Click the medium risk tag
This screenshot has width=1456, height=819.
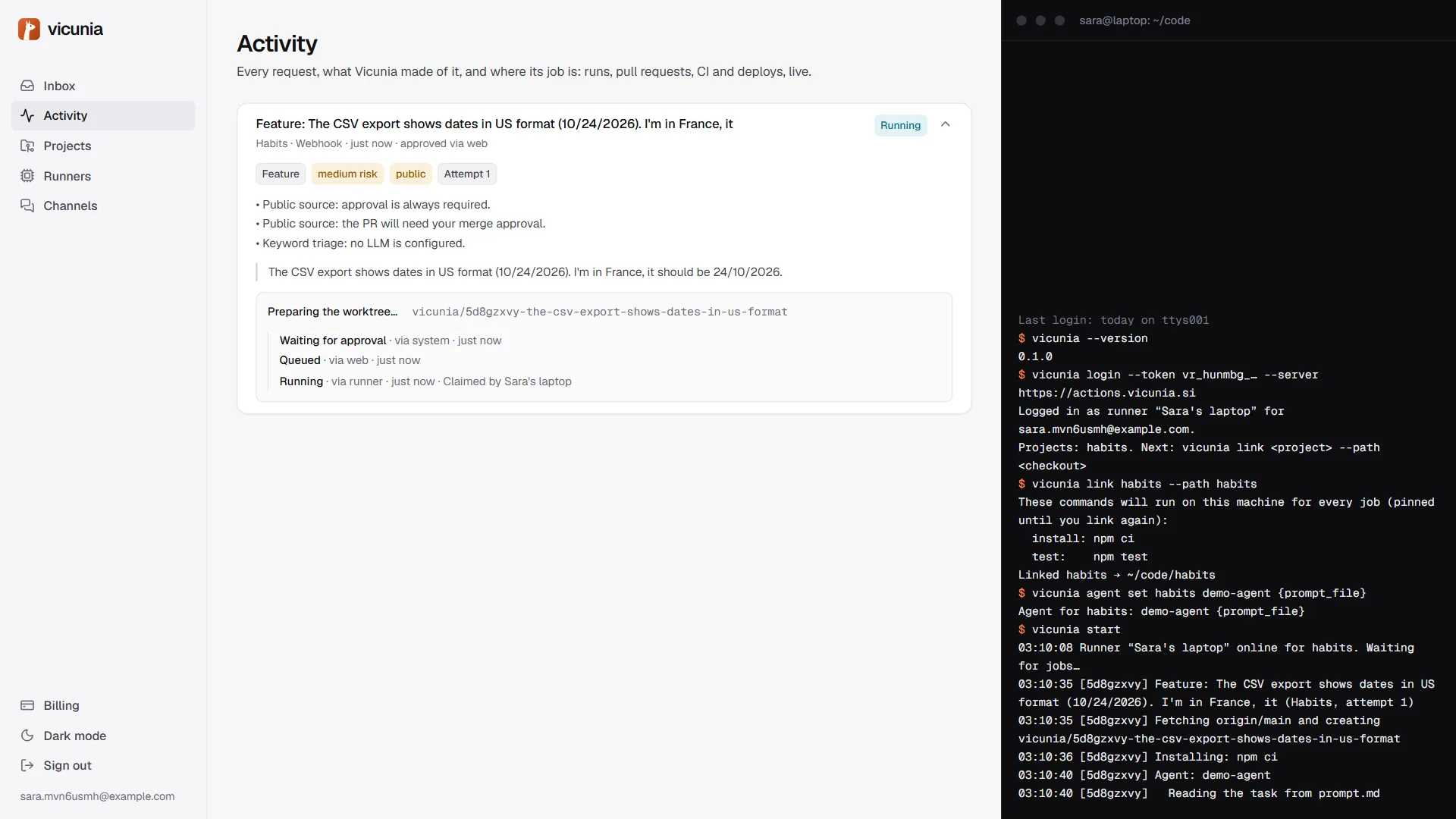347,174
